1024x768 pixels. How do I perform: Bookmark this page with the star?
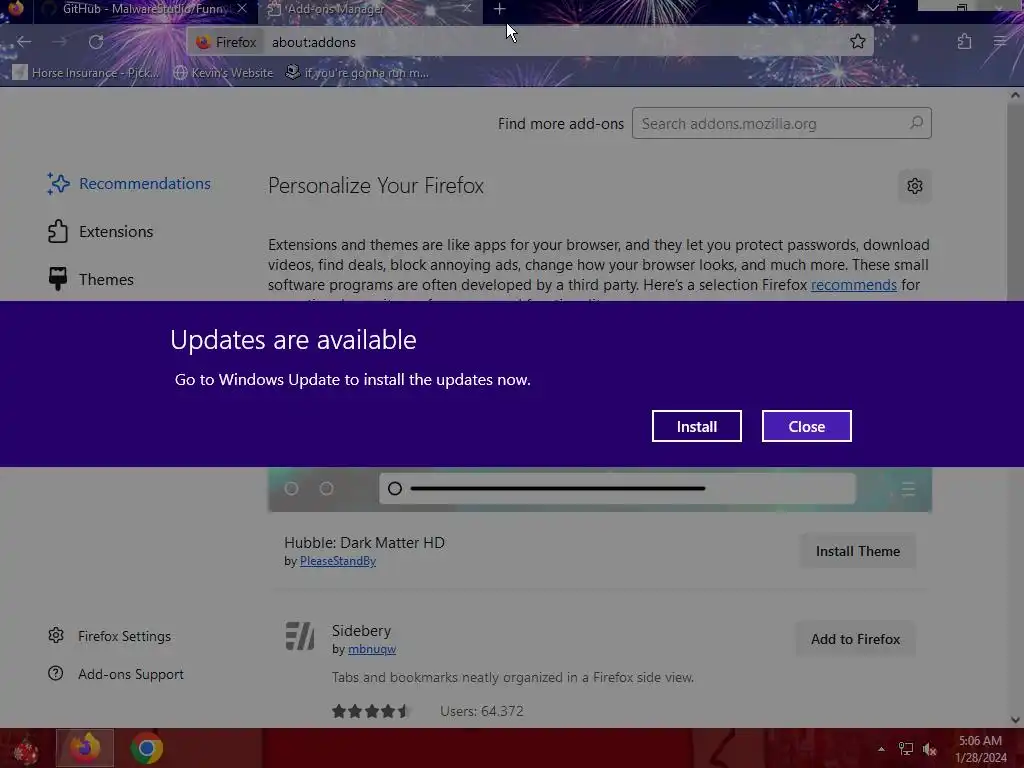pyautogui.click(x=857, y=42)
